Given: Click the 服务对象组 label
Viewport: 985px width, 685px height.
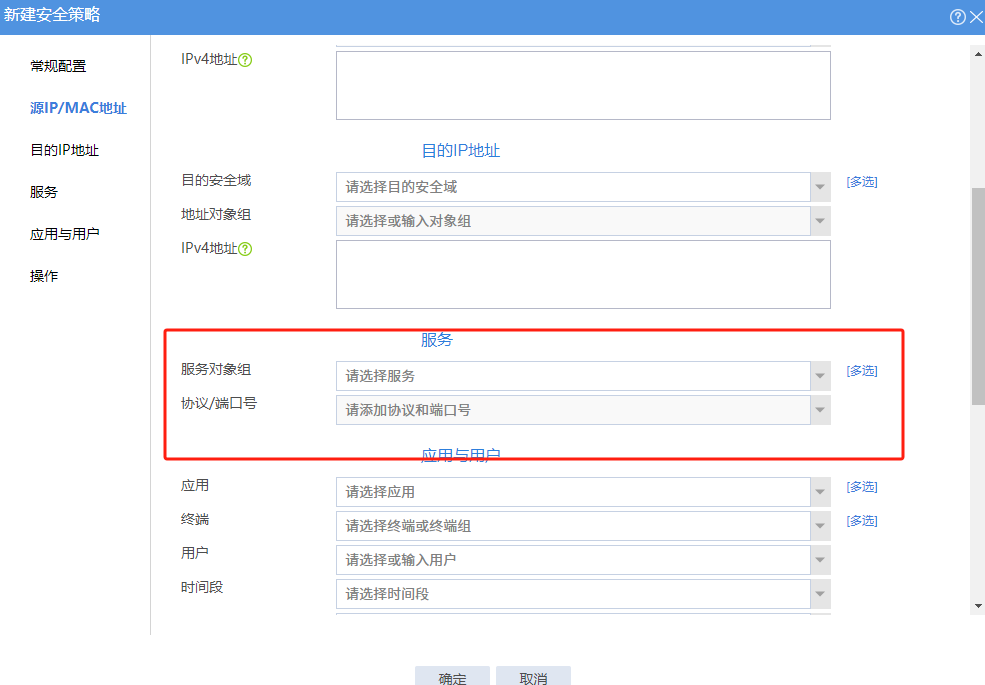Looking at the screenshot, I should 216,370.
